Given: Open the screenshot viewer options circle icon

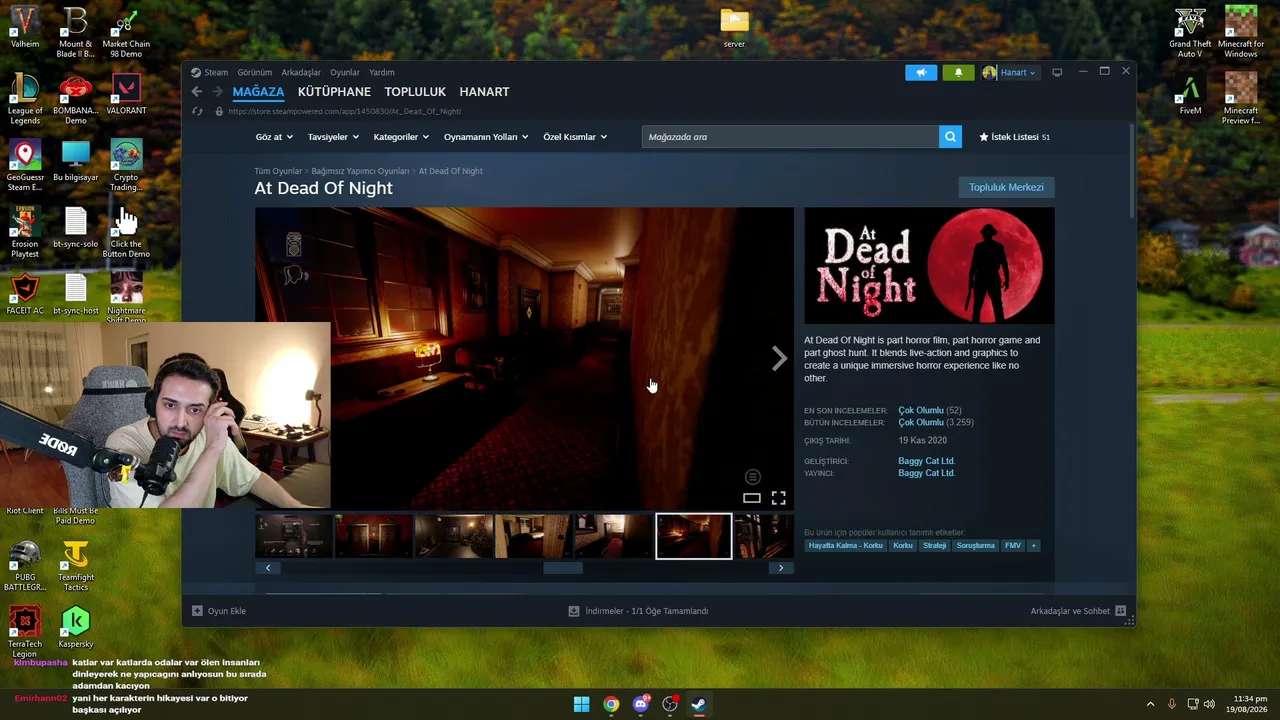Looking at the screenshot, I should [753, 478].
